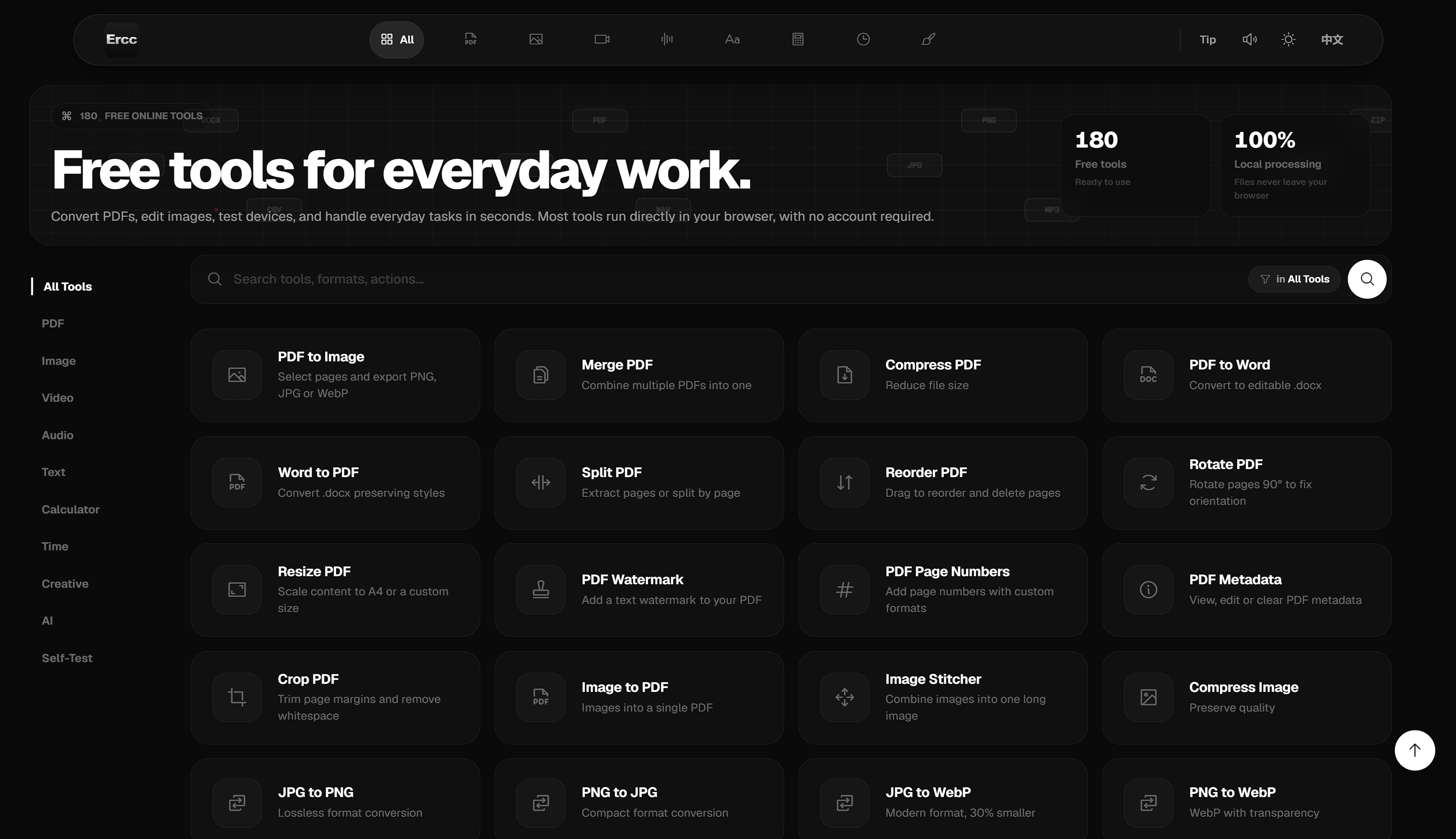Select the Calculator icon in top navigation
The width and height of the screenshot is (1456, 839).
coord(798,39)
